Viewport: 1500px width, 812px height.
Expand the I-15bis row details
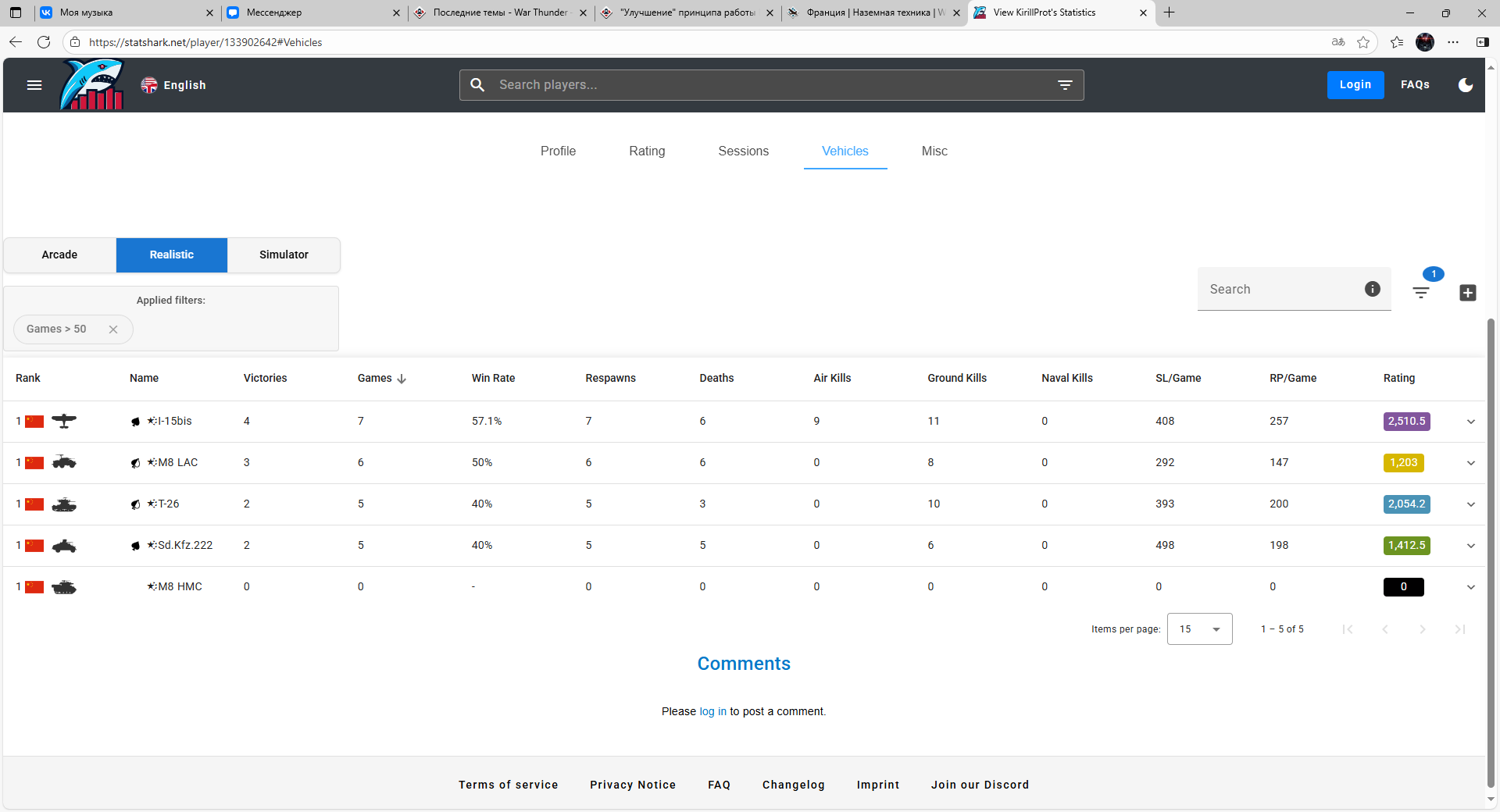[x=1471, y=422]
